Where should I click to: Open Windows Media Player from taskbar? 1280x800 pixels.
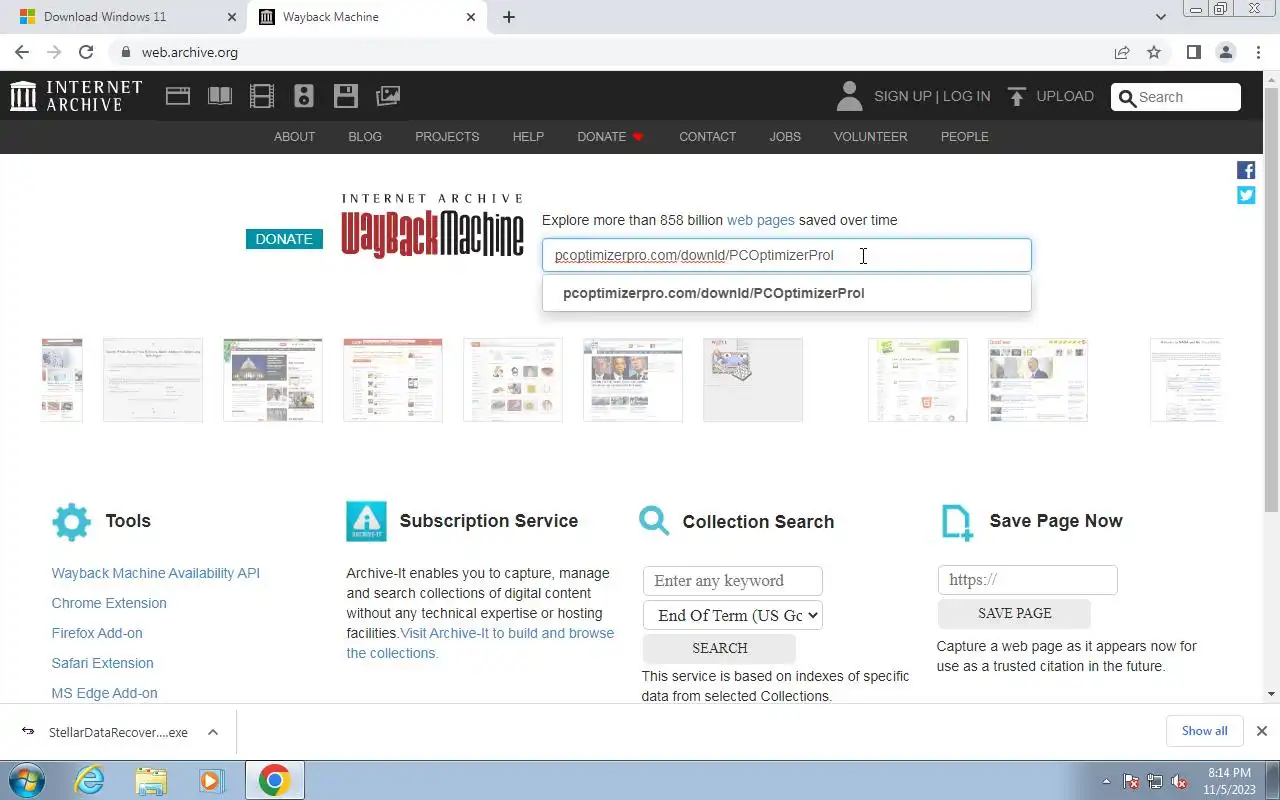(x=212, y=780)
